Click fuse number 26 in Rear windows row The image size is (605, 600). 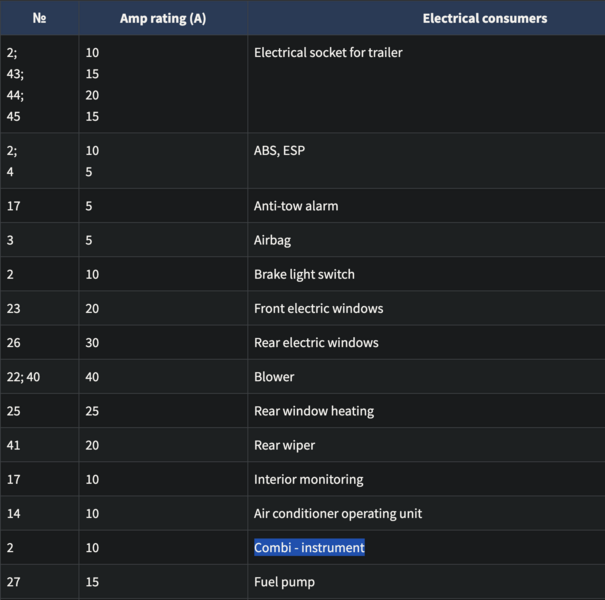tap(14, 343)
